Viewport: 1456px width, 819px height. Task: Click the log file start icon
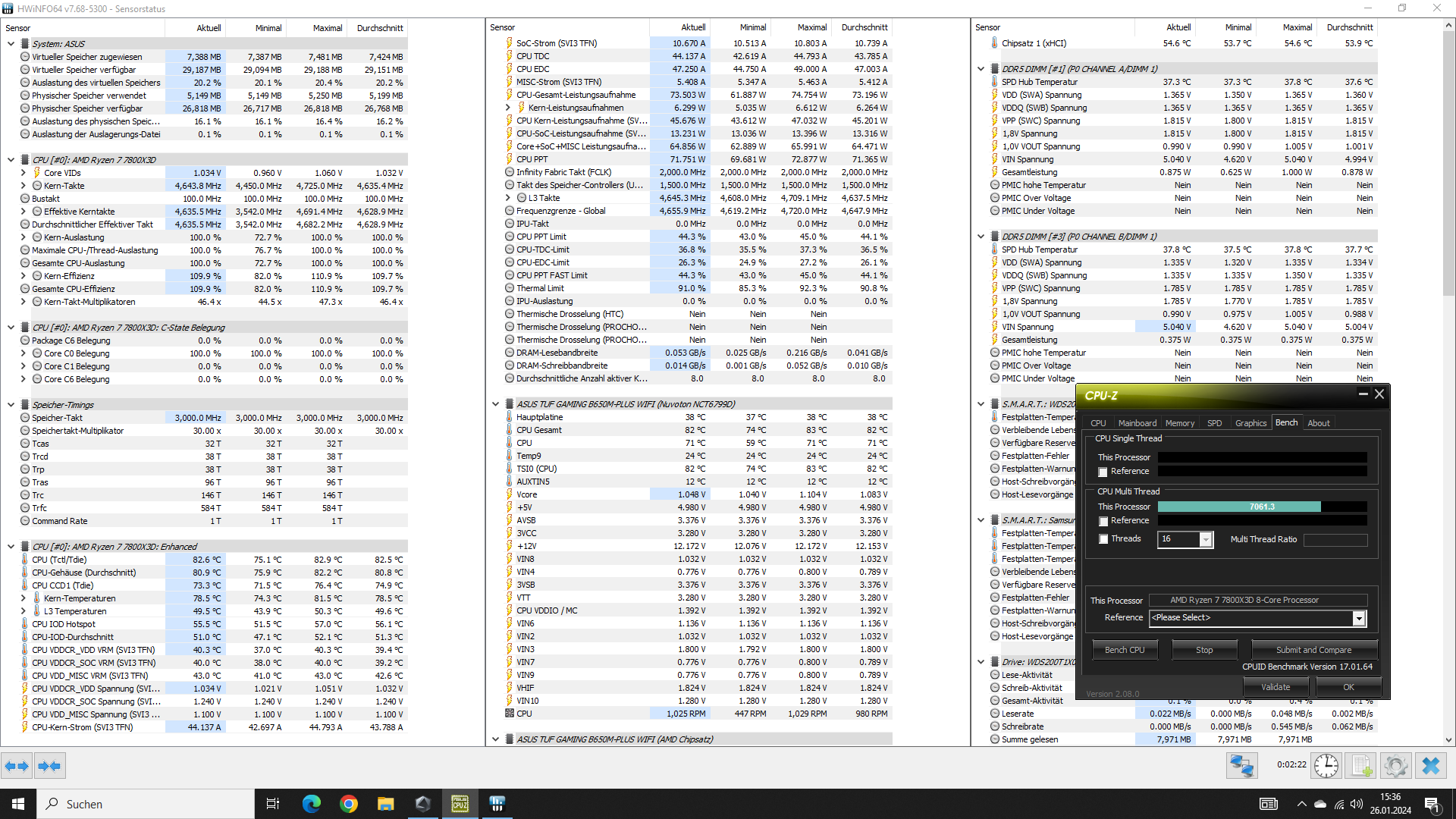coord(1361,766)
